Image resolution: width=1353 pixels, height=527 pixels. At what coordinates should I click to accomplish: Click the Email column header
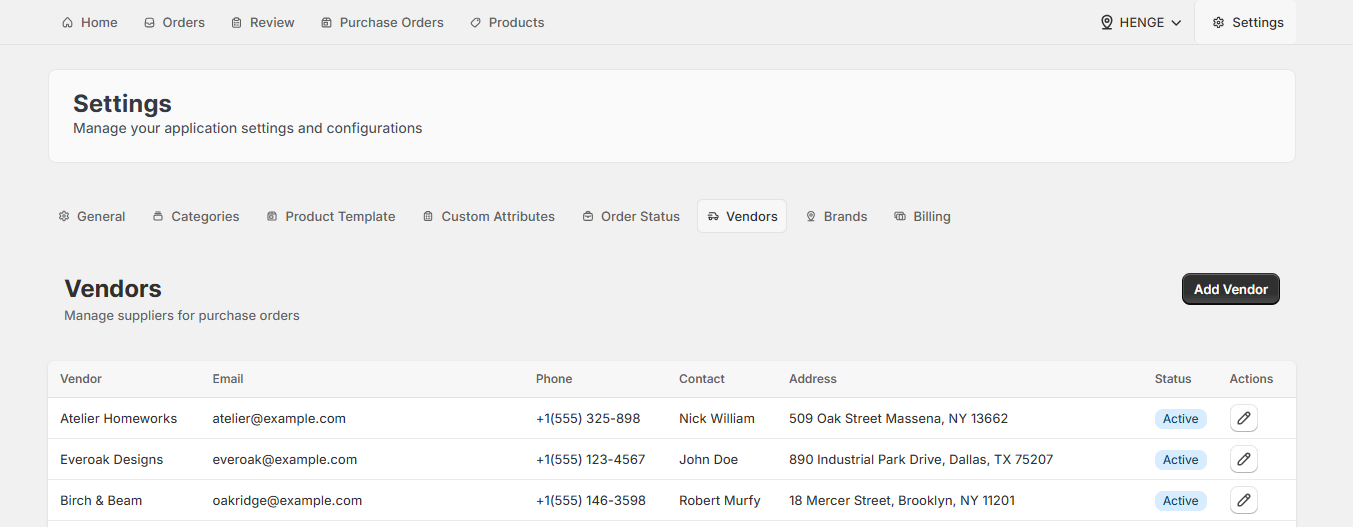pos(228,379)
